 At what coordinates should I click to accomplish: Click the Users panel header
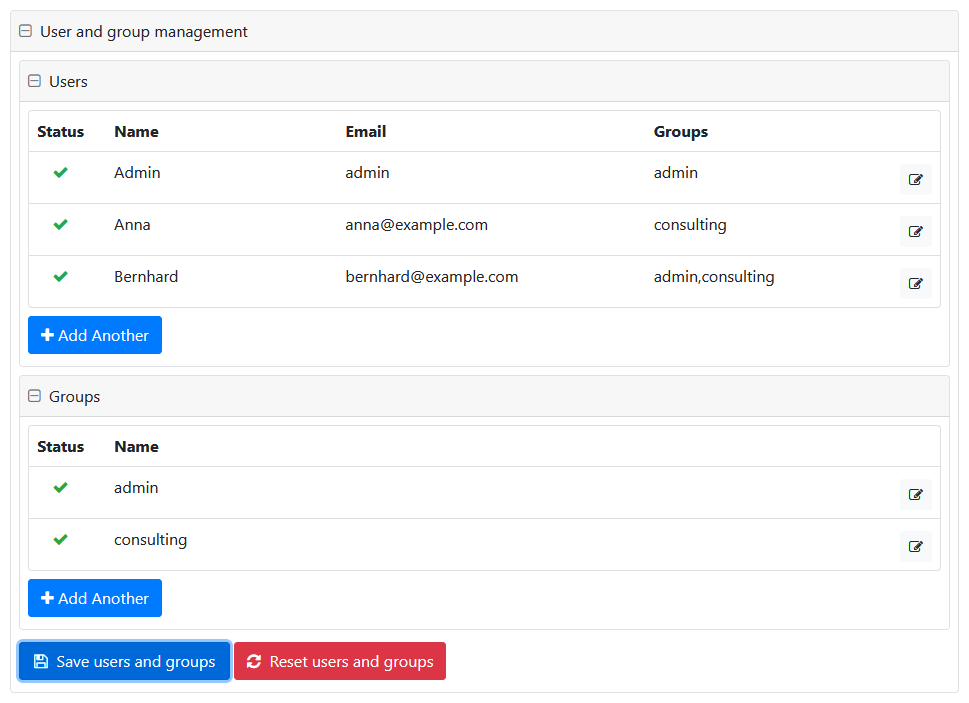[66, 81]
